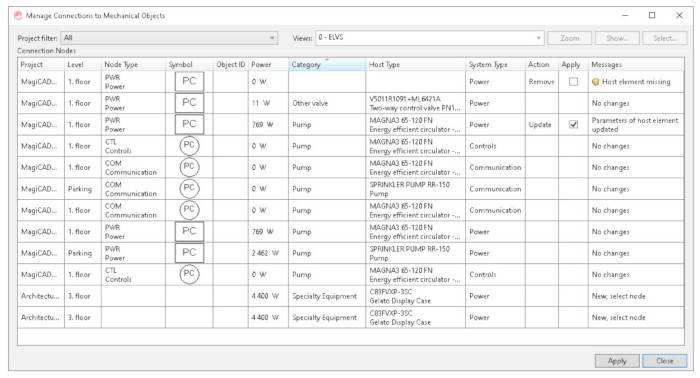Click 'Parameters of host element updated' message
This screenshot has height=378, width=700.
click(635, 125)
